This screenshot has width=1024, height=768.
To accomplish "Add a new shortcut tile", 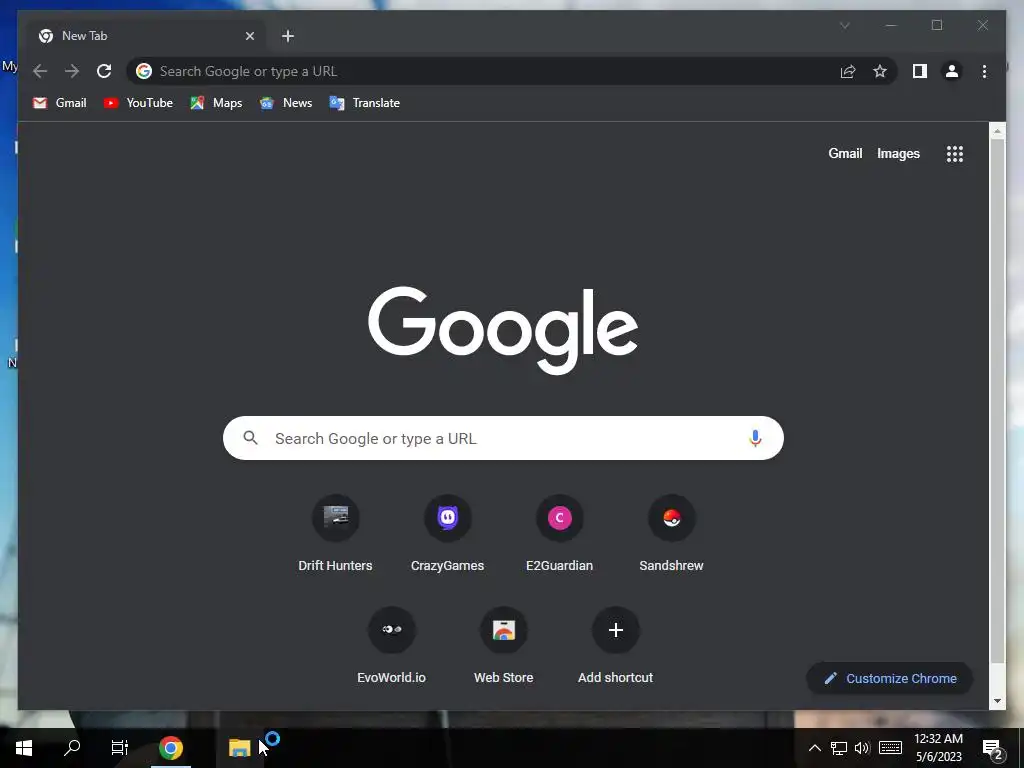I will (x=615, y=647).
